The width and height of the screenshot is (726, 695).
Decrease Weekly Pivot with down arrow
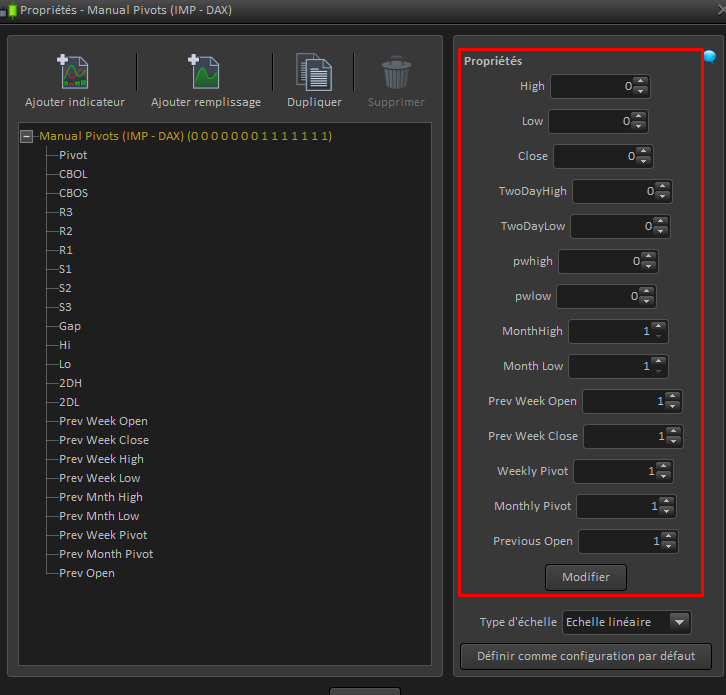point(664,476)
